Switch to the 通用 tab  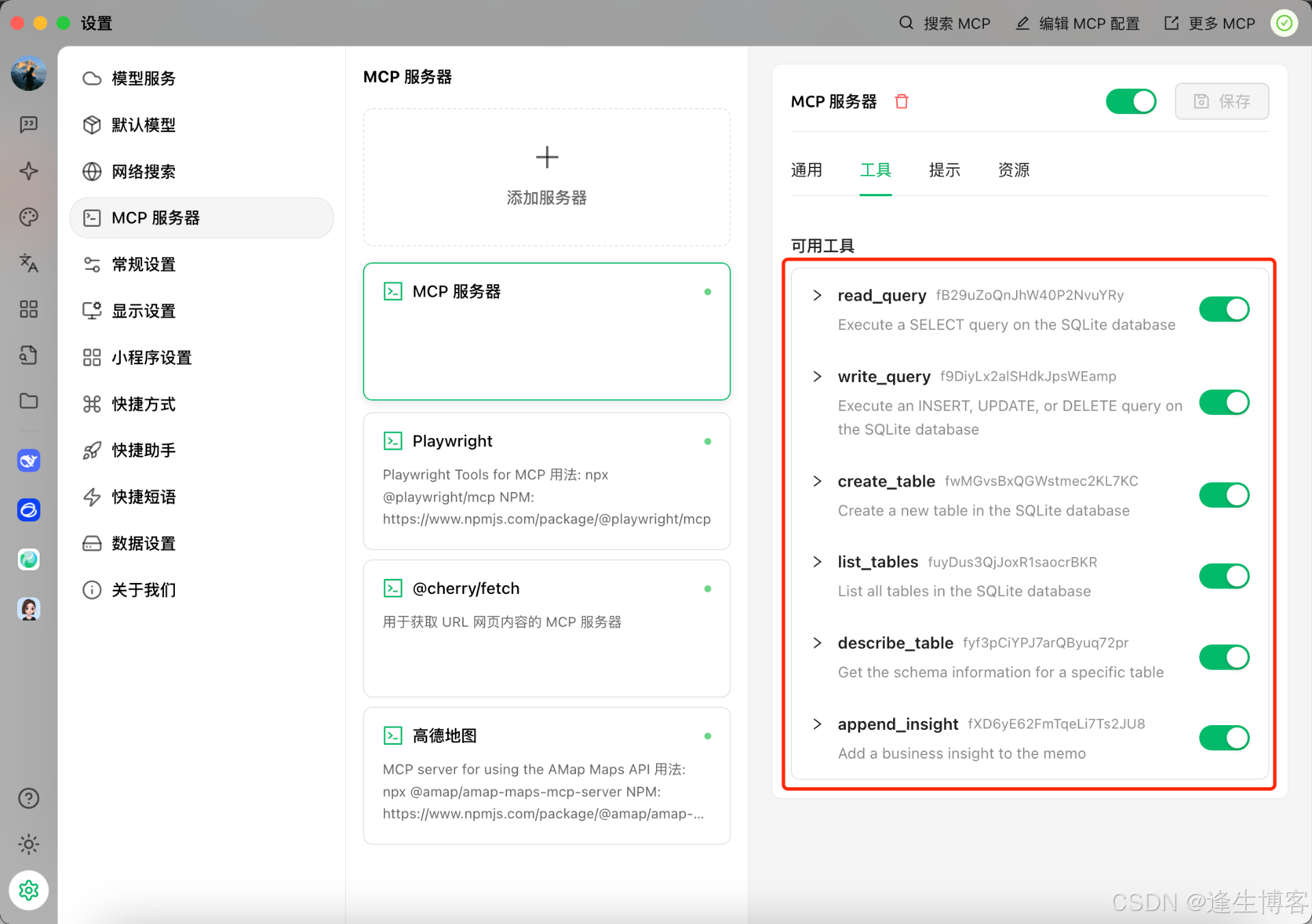pyautogui.click(x=806, y=170)
